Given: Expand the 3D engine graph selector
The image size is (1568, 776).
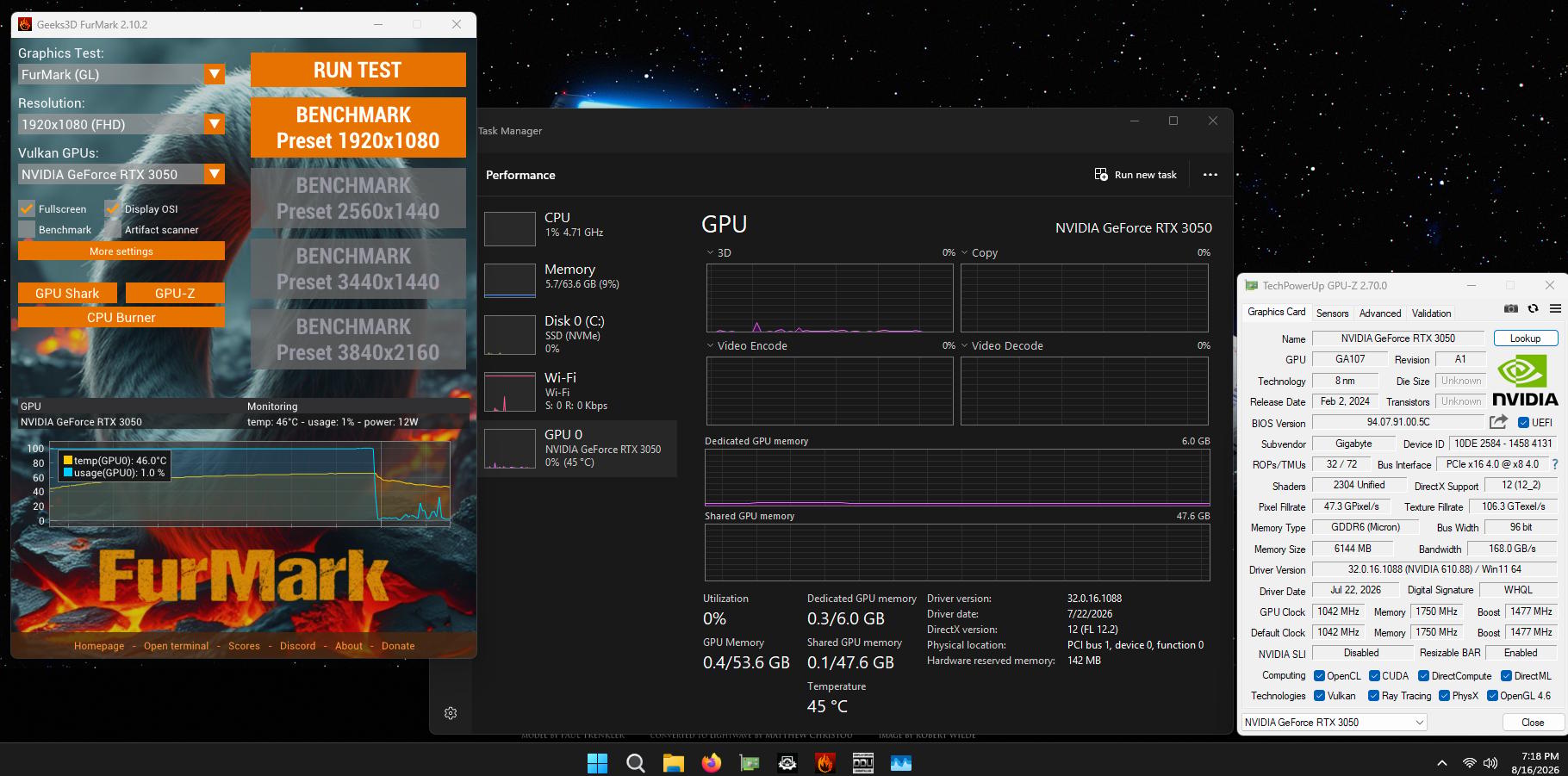Looking at the screenshot, I should click(x=711, y=253).
